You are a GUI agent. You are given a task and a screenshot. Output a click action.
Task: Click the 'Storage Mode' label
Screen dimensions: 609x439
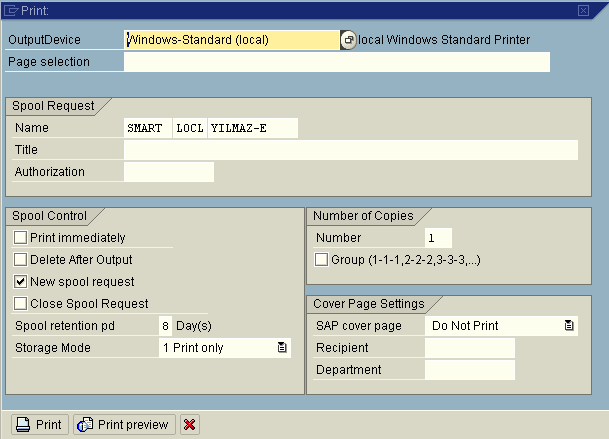click(53, 348)
